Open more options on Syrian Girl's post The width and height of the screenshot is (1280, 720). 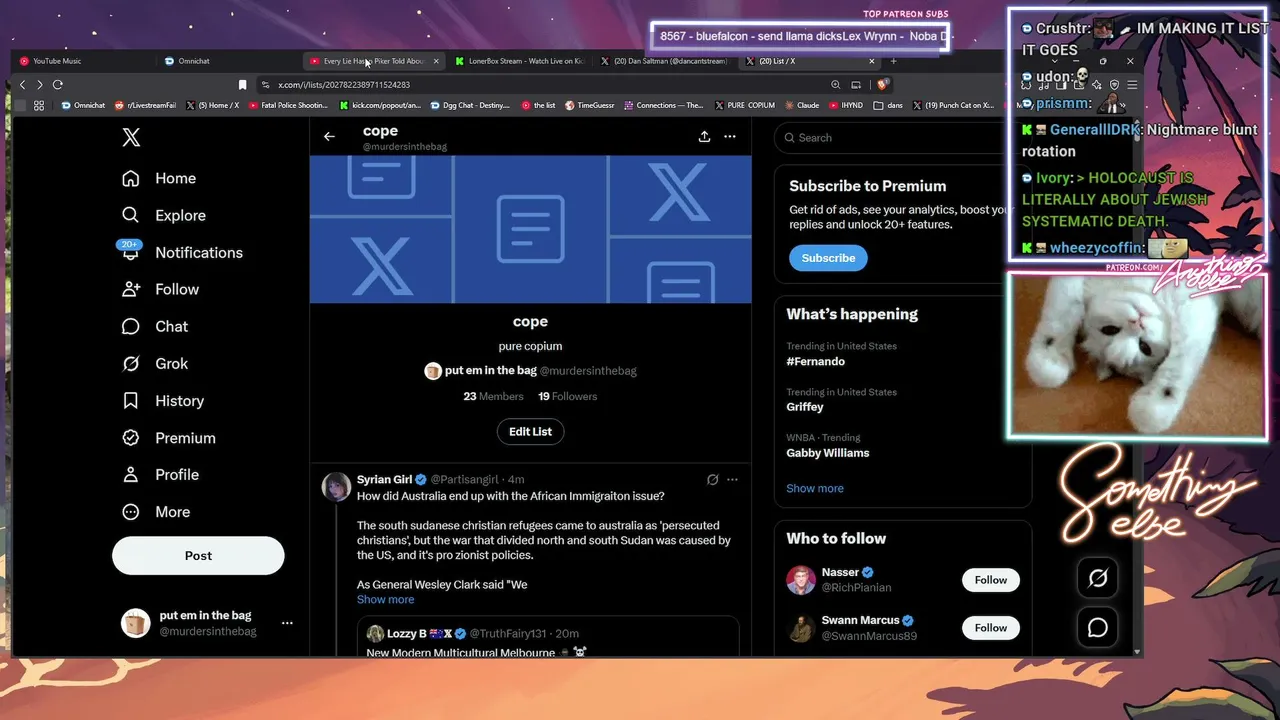pyautogui.click(x=732, y=480)
